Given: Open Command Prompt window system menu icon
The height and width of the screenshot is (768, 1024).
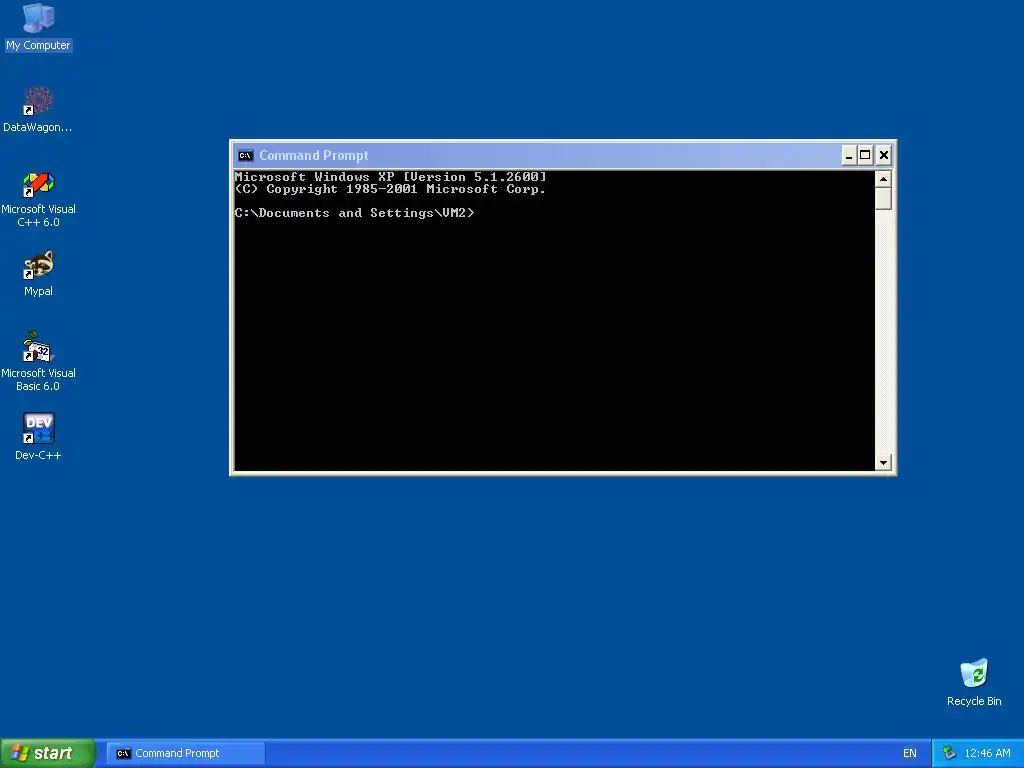Looking at the screenshot, I should [246, 155].
